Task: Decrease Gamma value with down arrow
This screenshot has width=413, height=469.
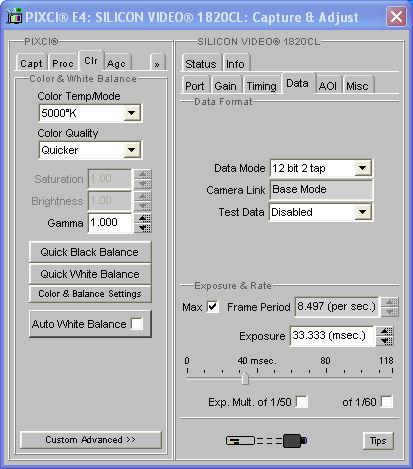Action: tap(144, 228)
